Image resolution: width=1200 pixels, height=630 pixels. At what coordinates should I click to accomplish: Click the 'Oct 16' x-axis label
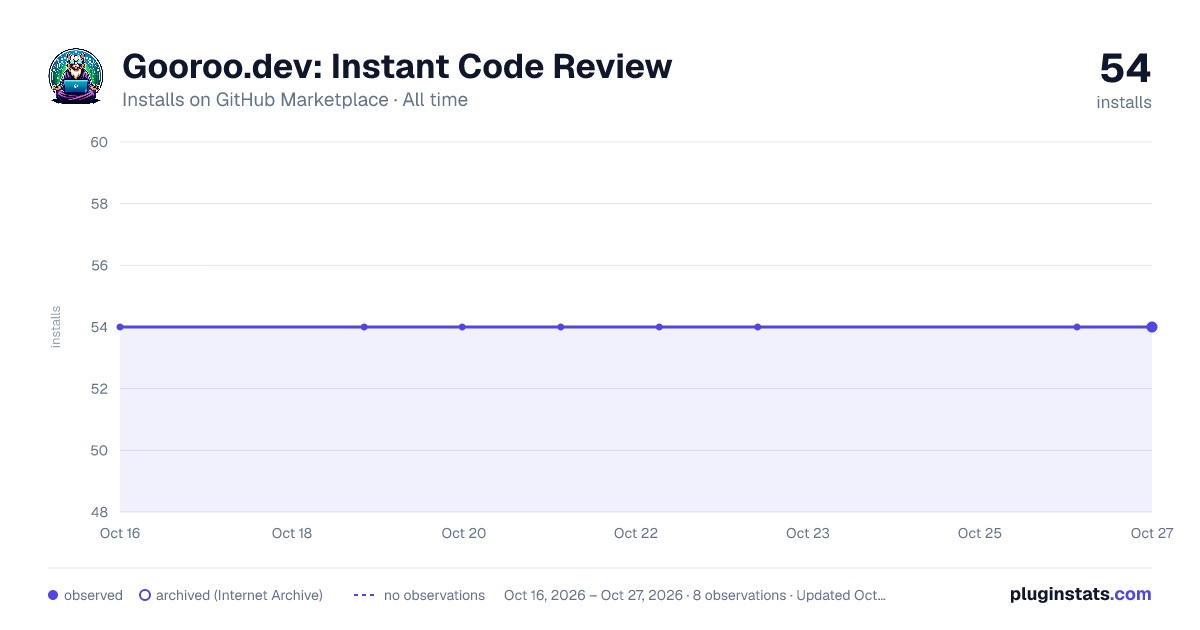(x=120, y=533)
